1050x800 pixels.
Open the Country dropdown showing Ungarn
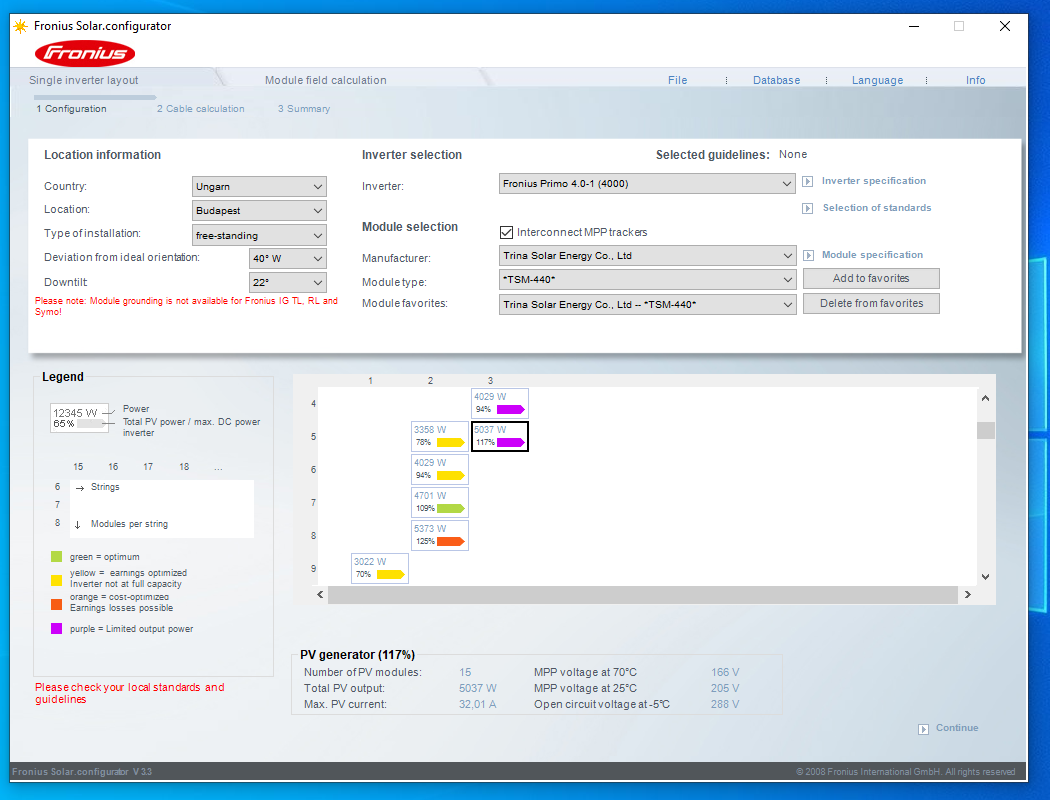[x=259, y=187]
